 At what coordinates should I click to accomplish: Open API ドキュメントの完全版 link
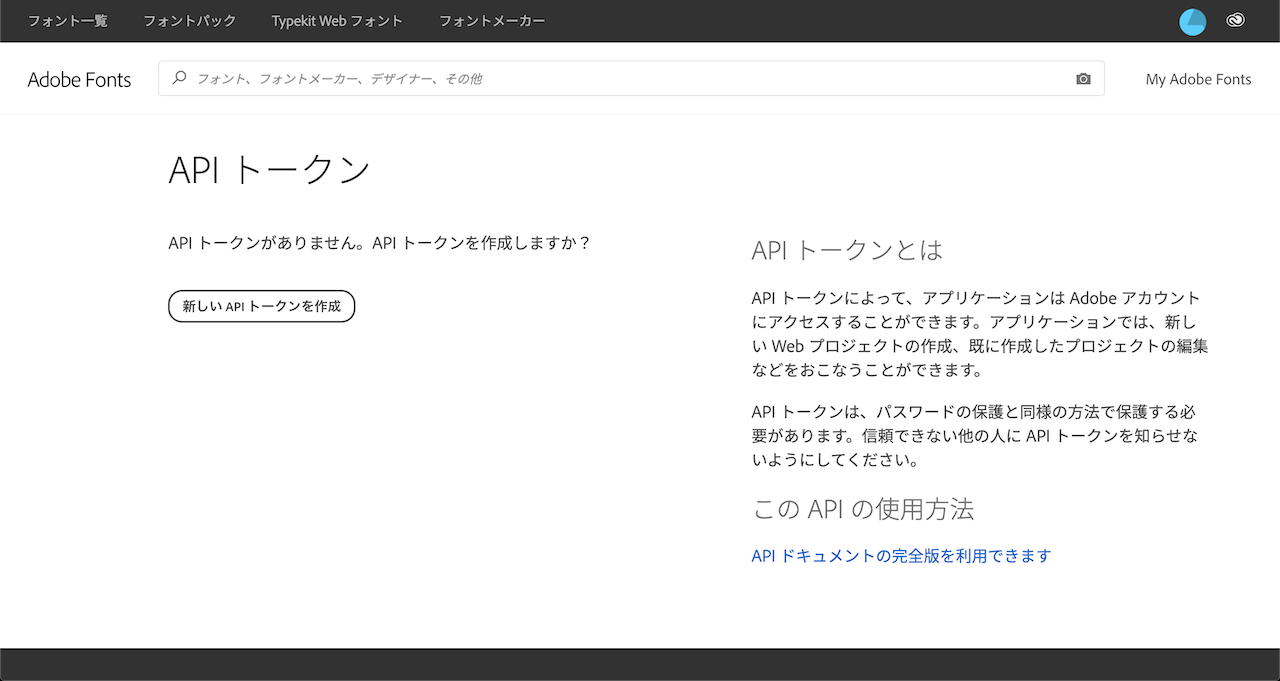pyautogui.click(x=901, y=556)
